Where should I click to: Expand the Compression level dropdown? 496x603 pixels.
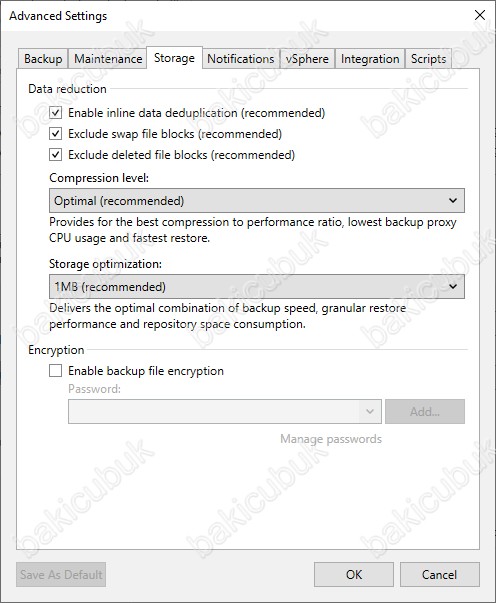pyautogui.click(x=257, y=200)
